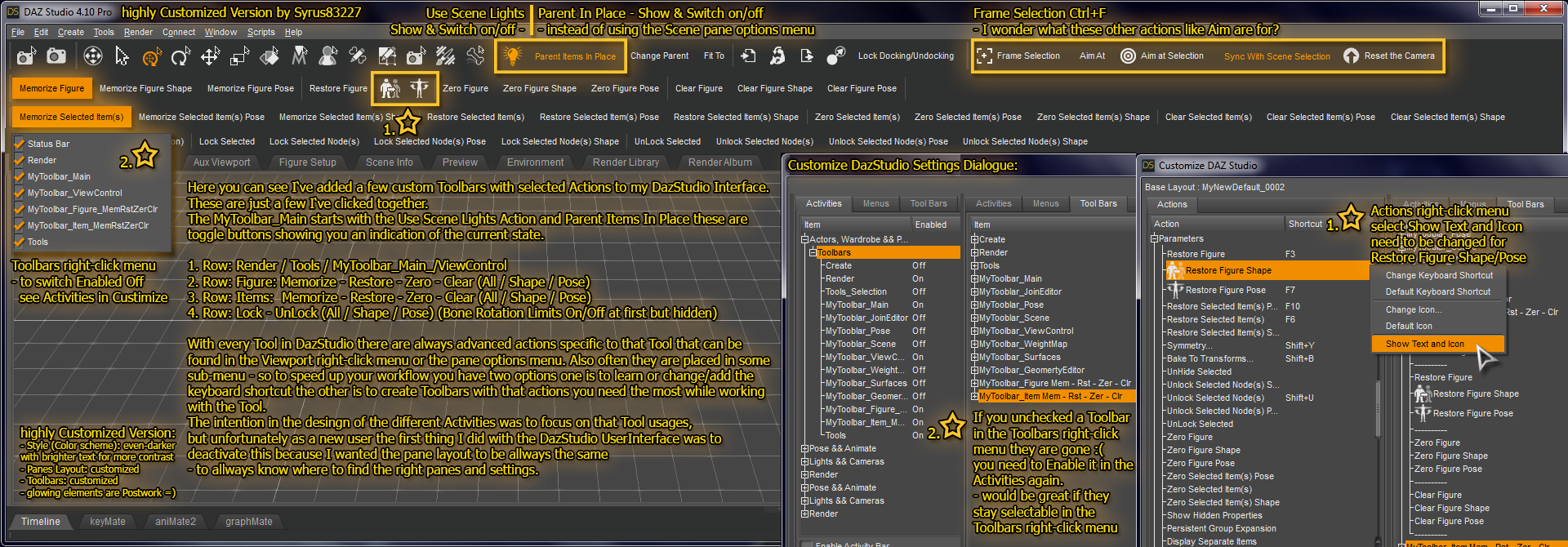Select the Universal tool crosshair-circle icon

93,56
